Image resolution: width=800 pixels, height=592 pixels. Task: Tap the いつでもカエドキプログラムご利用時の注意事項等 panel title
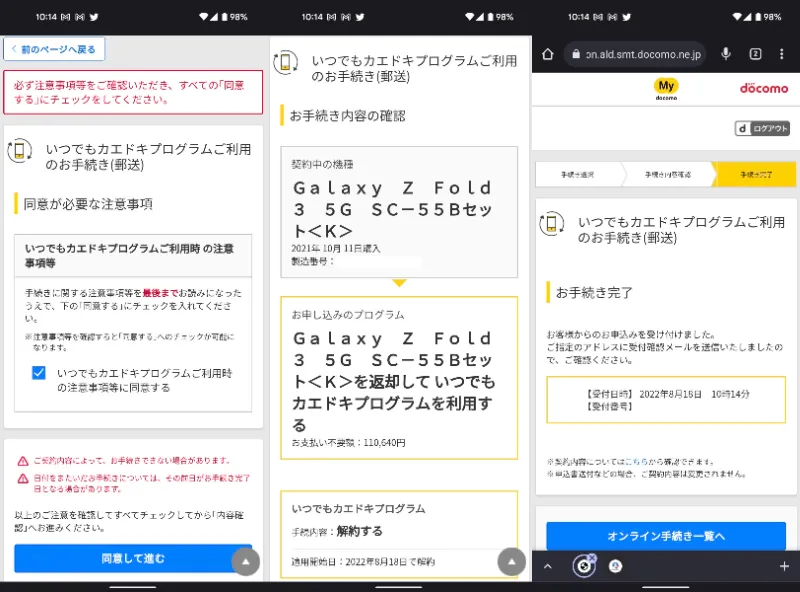click(129, 255)
